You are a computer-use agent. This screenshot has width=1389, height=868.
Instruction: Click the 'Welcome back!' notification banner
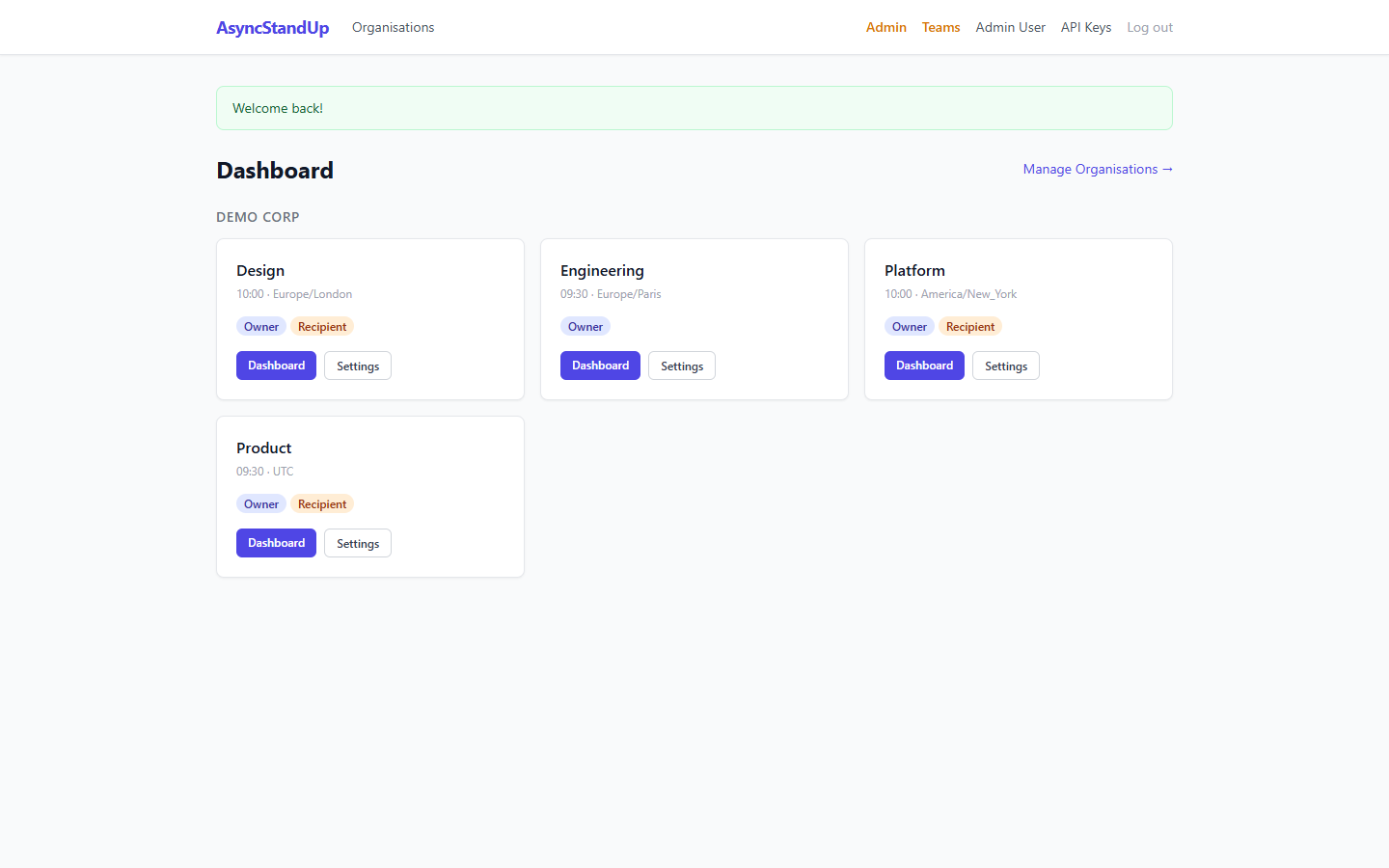pyautogui.click(x=694, y=108)
